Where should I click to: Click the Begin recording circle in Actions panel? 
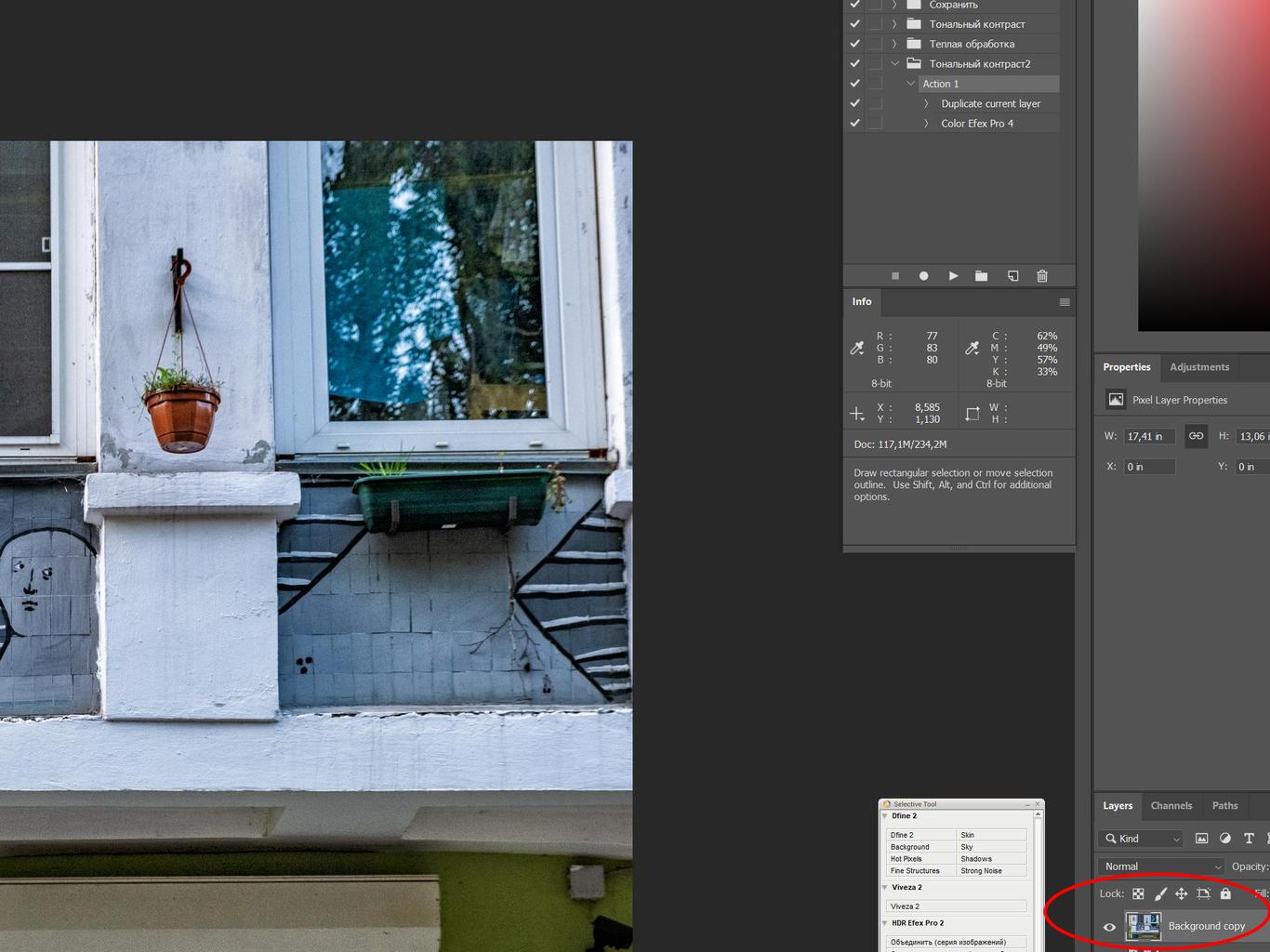(x=923, y=276)
